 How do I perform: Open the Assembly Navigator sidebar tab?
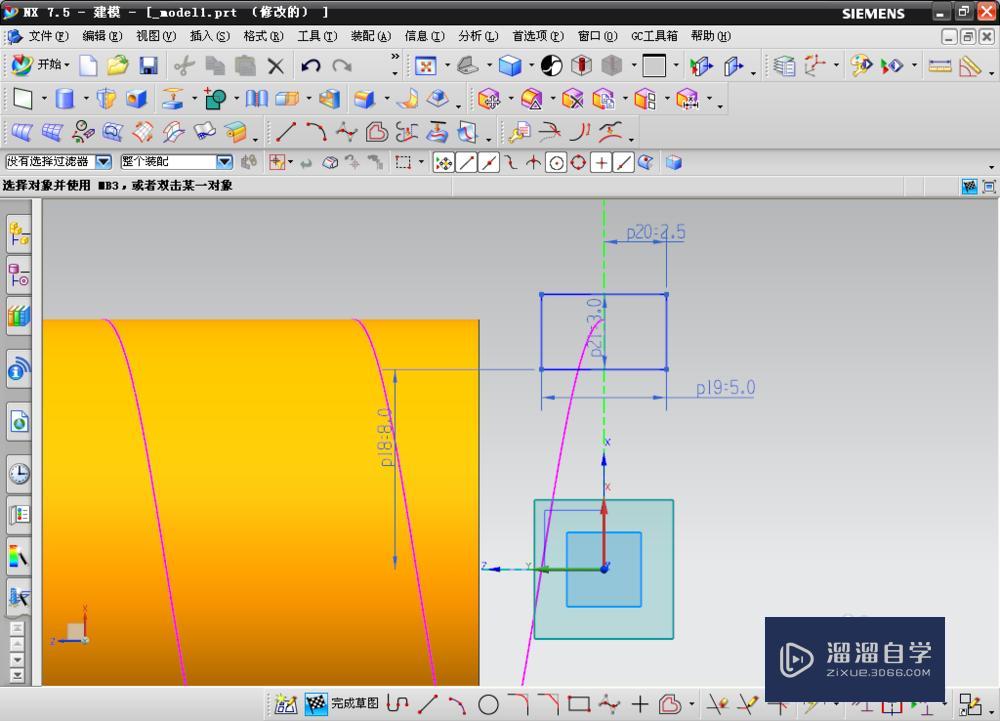click(19, 234)
